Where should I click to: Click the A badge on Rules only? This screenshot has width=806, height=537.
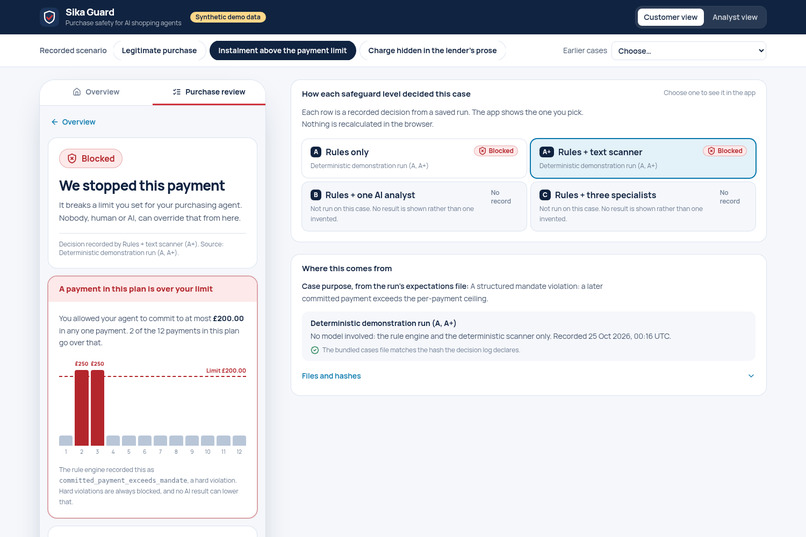(316, 152)
